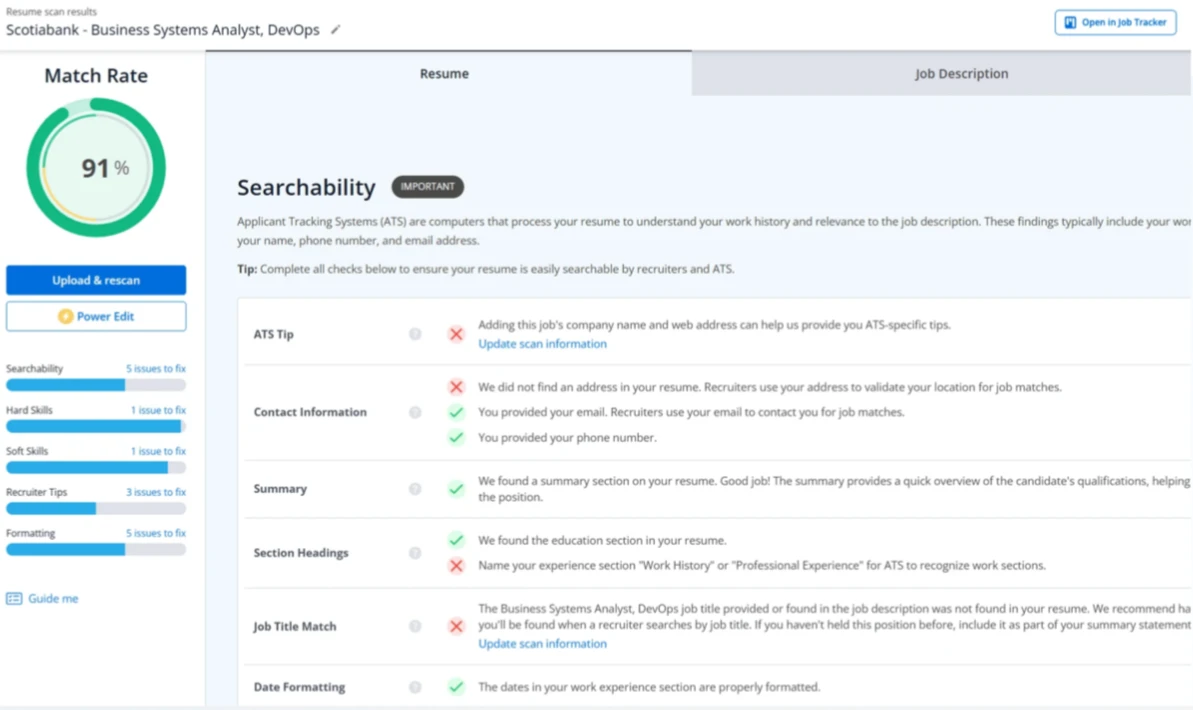Image resolution: width=1193 pixels, height=710 pixels.
Task: Click the green checkmark on Date Formatting
Action: [456, 687]
